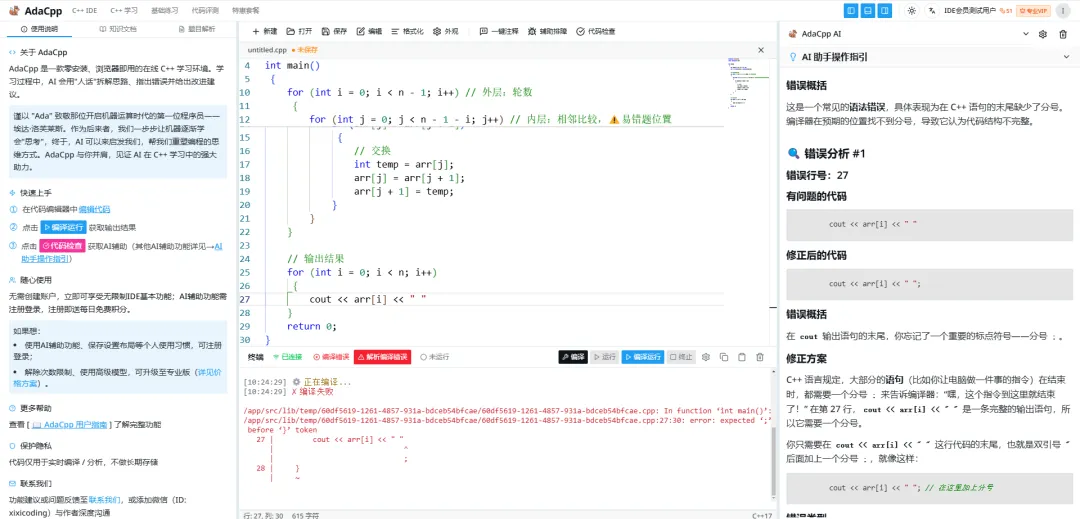The image size is (1080, 519).
Task: Click the 未运行 status indicator
Action: click(x=435, y=357)
